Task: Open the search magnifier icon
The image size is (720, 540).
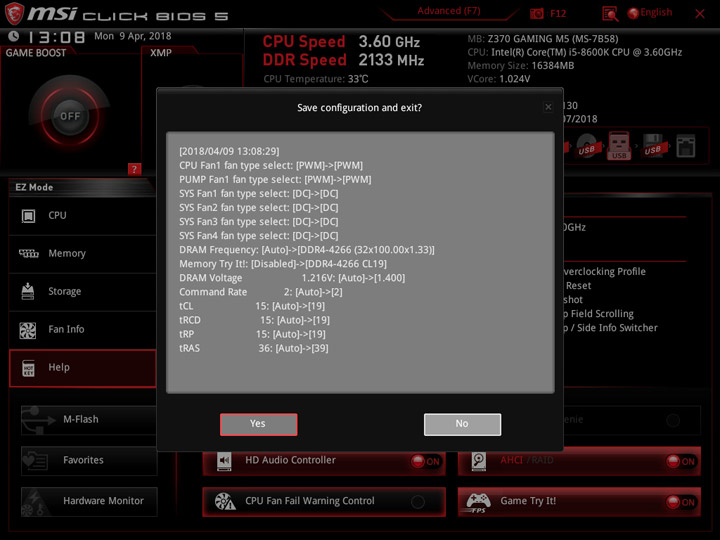Action: click(x=610, y=14)
